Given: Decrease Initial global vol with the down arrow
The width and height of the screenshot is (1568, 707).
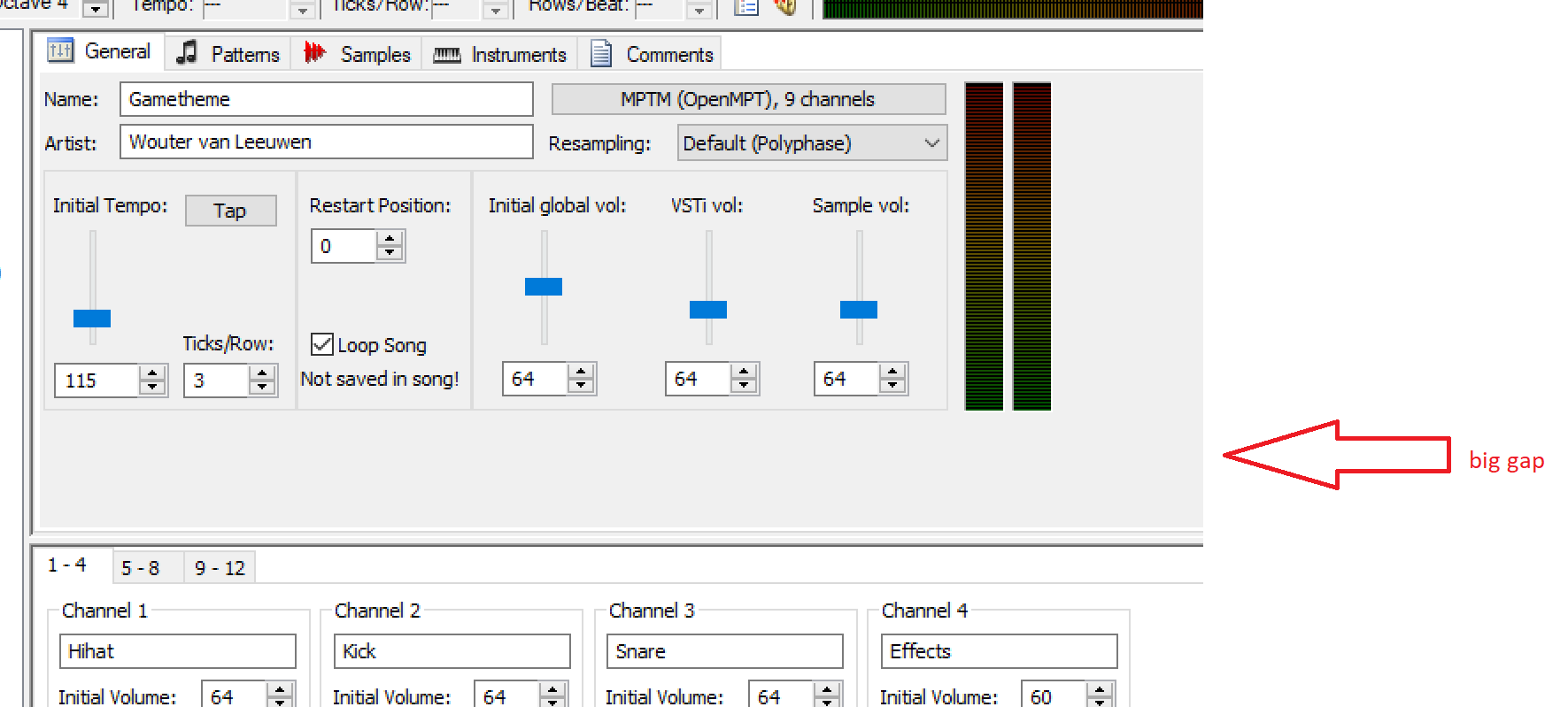Looking at the screenshot, I should point(581,386).
